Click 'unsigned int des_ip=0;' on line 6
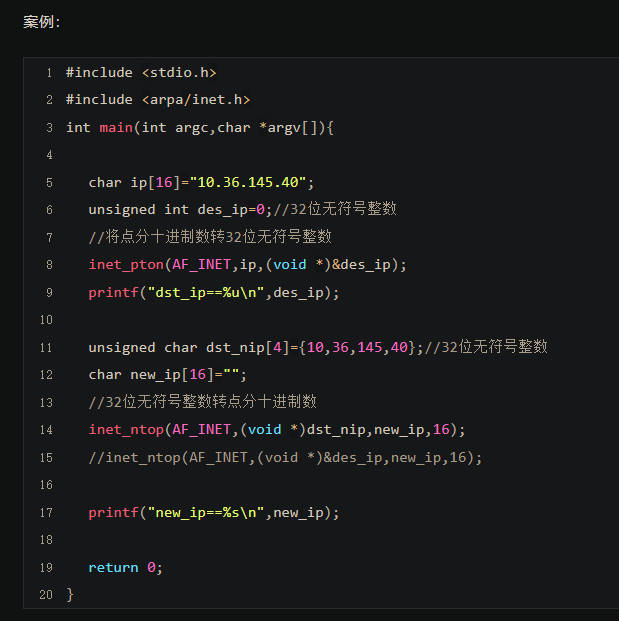Image resolution: width=619 pixels, height=621 pixels. (180, 210)
